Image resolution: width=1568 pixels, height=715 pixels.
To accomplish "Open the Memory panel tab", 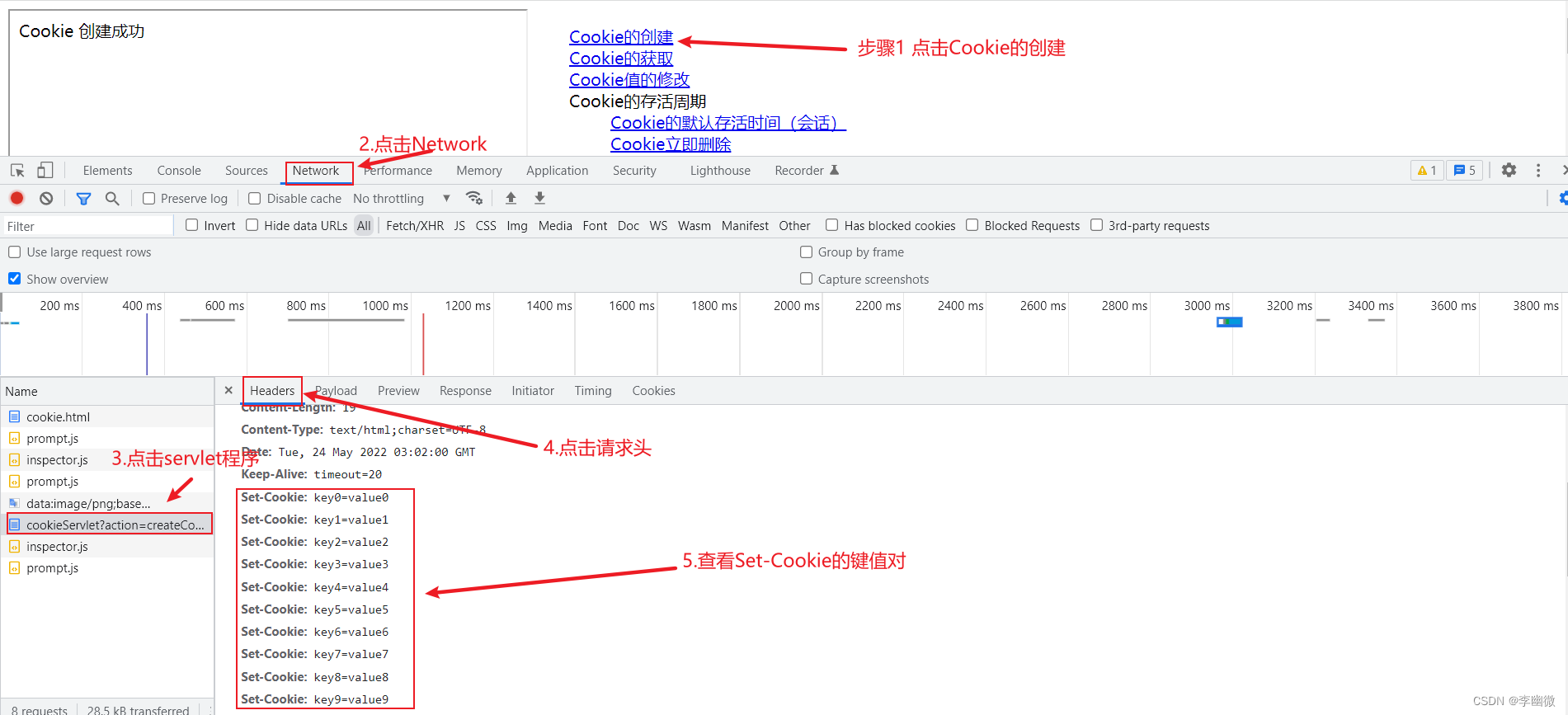I will coord(479,171).
